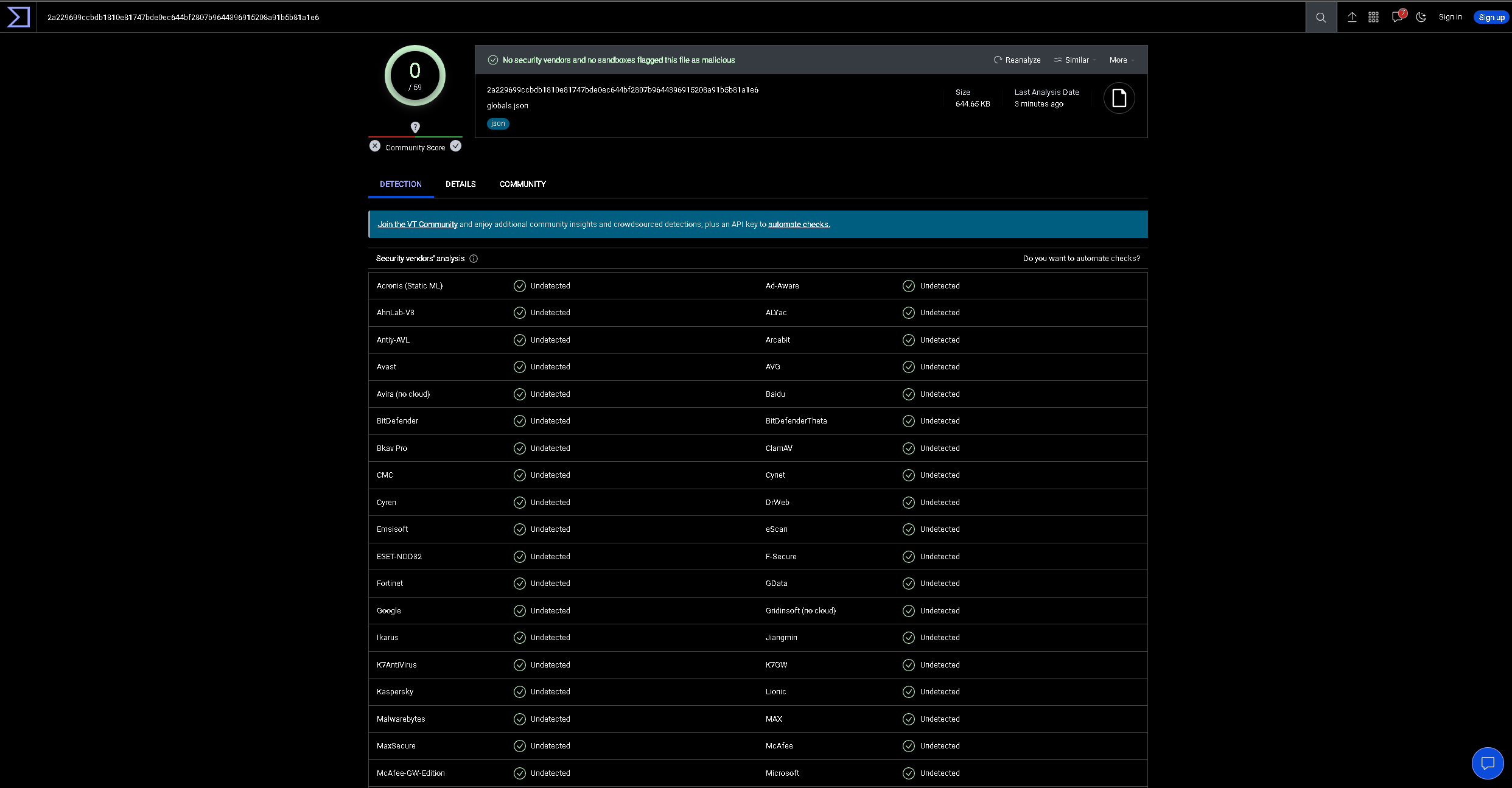Click the Reanalyze button
The height and width of the screenshot is (788, 1512).
click(x=1017, y=60)
